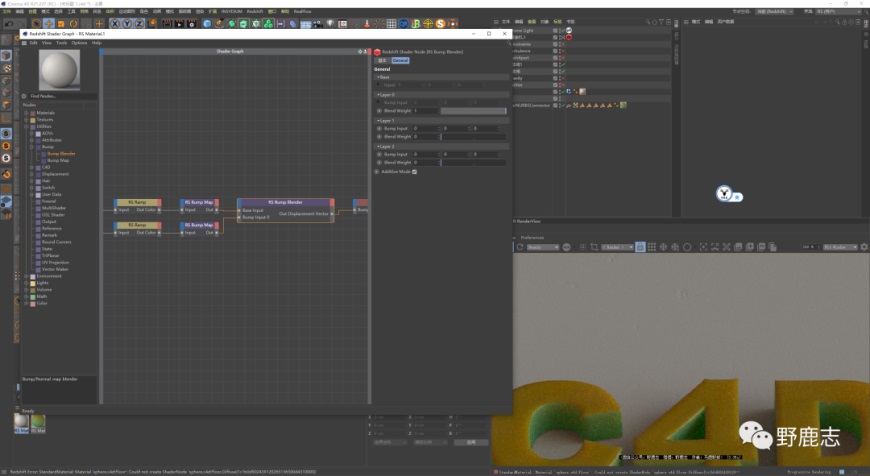Click the camera object icon in toolbar
Viewport: 870px width, 476px height.
coord(318,23)
